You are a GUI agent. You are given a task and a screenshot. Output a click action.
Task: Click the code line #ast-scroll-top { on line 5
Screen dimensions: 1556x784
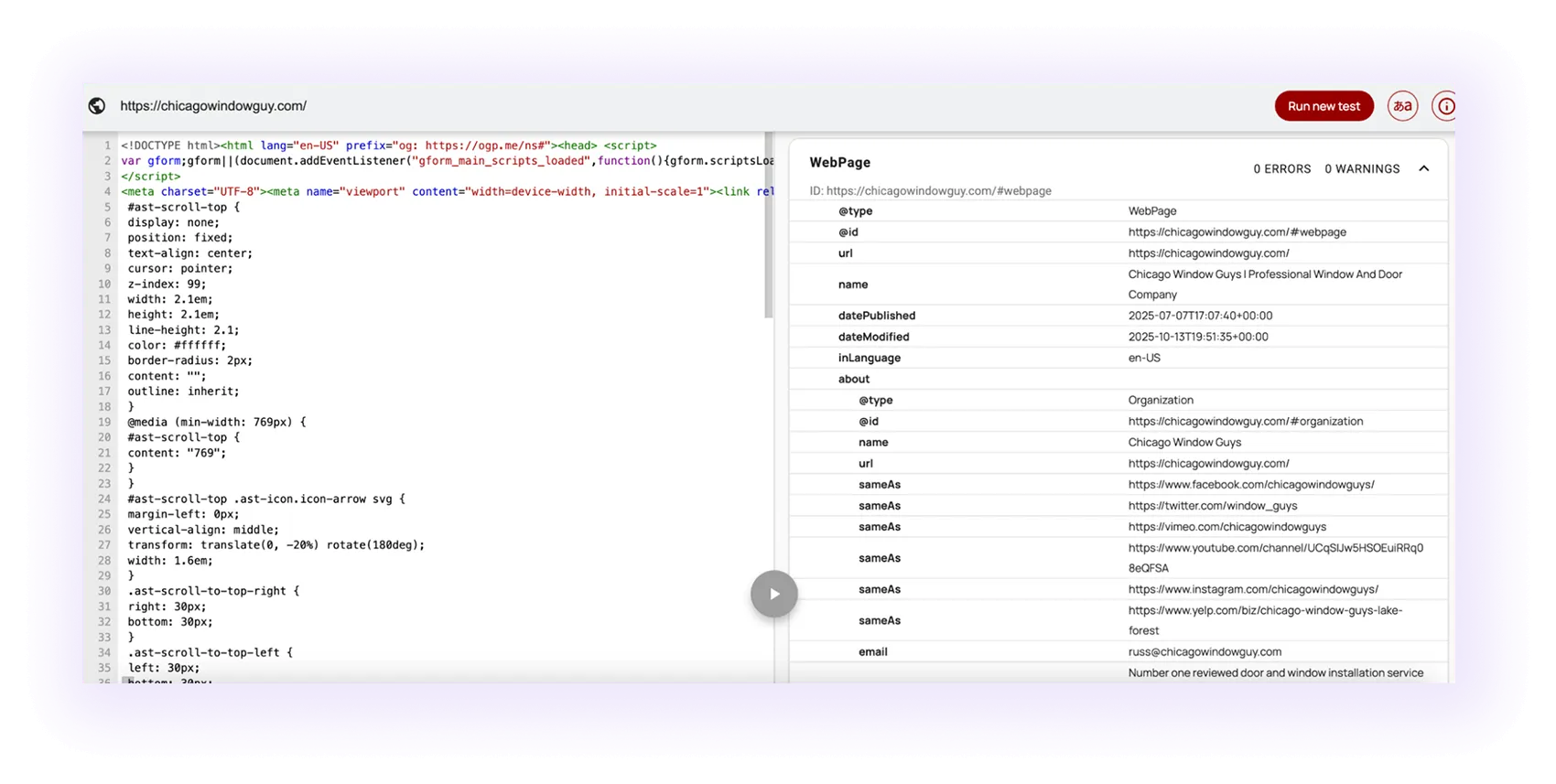pyautogui.click(x=183, y=207)
